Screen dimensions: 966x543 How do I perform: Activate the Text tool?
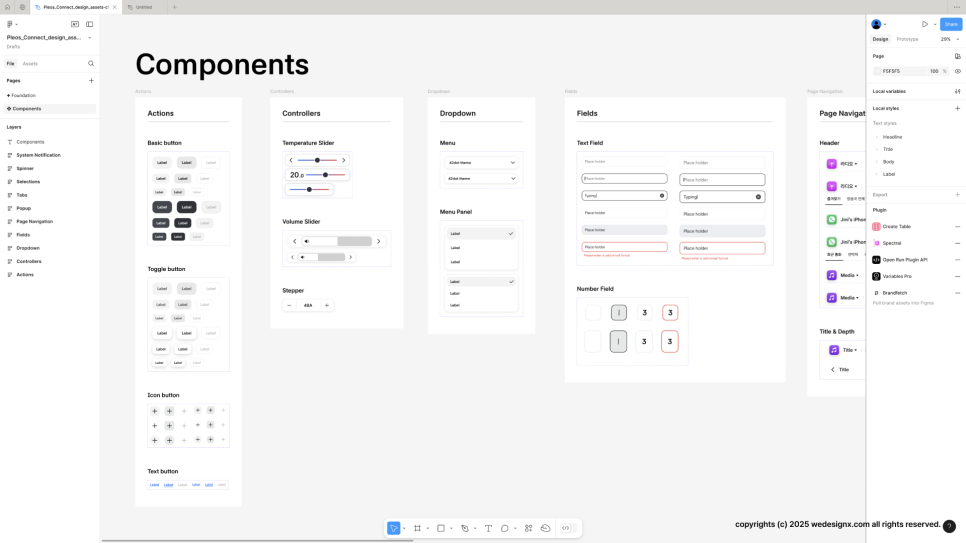click(x=488, y=528)
